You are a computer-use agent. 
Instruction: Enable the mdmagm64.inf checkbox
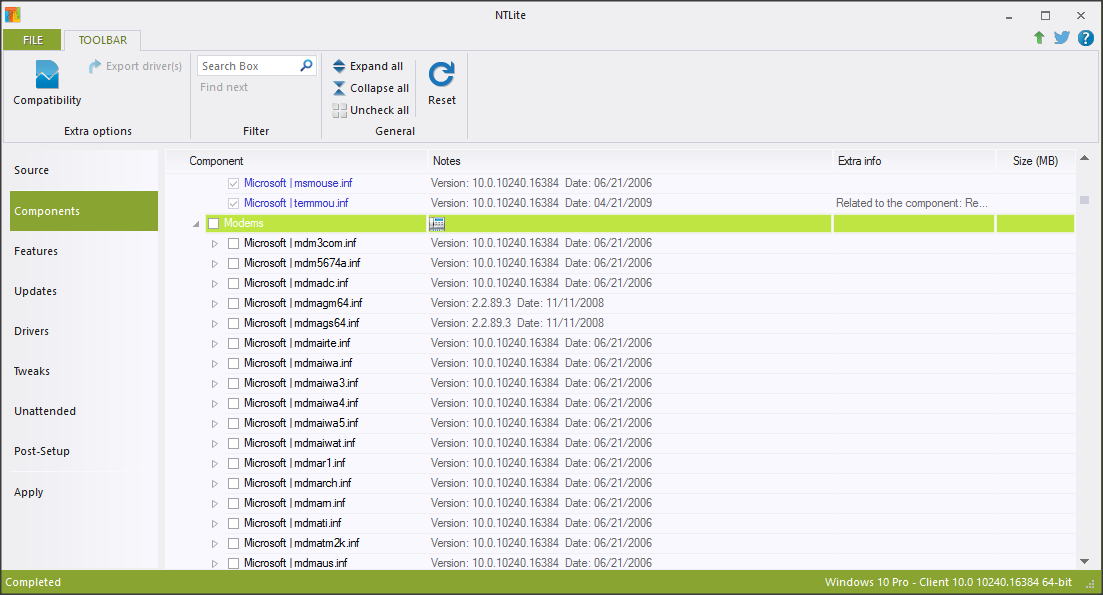[x=233, y=303]
